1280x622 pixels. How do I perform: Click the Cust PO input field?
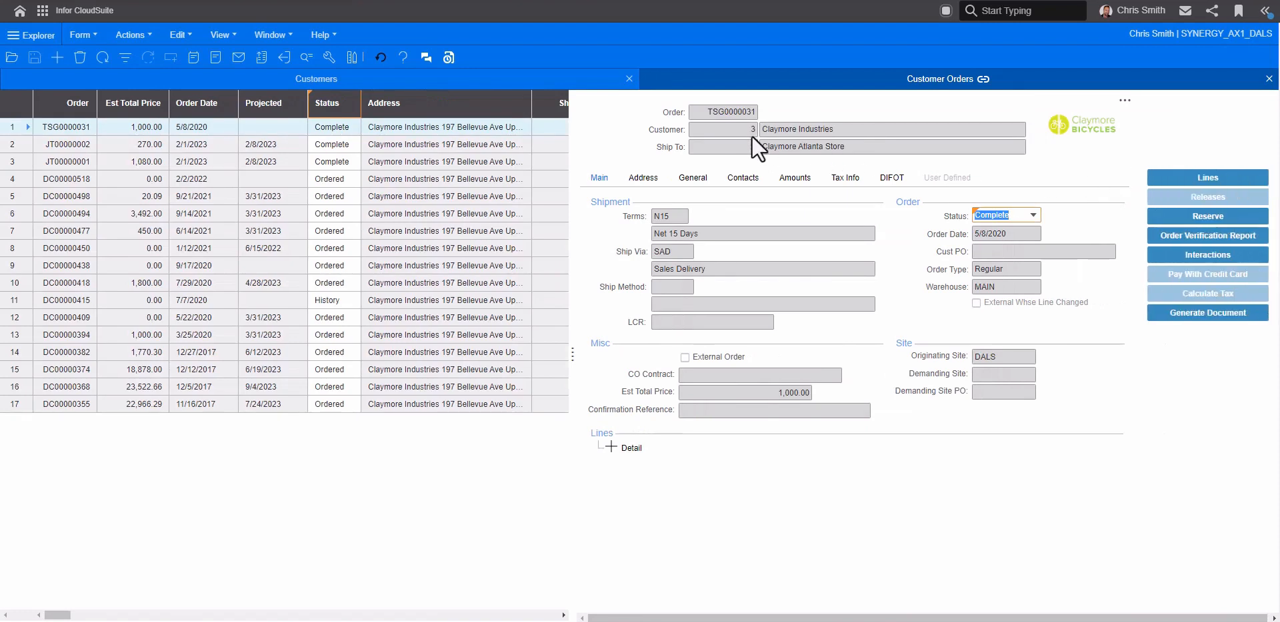click(x=1043, y=252)
